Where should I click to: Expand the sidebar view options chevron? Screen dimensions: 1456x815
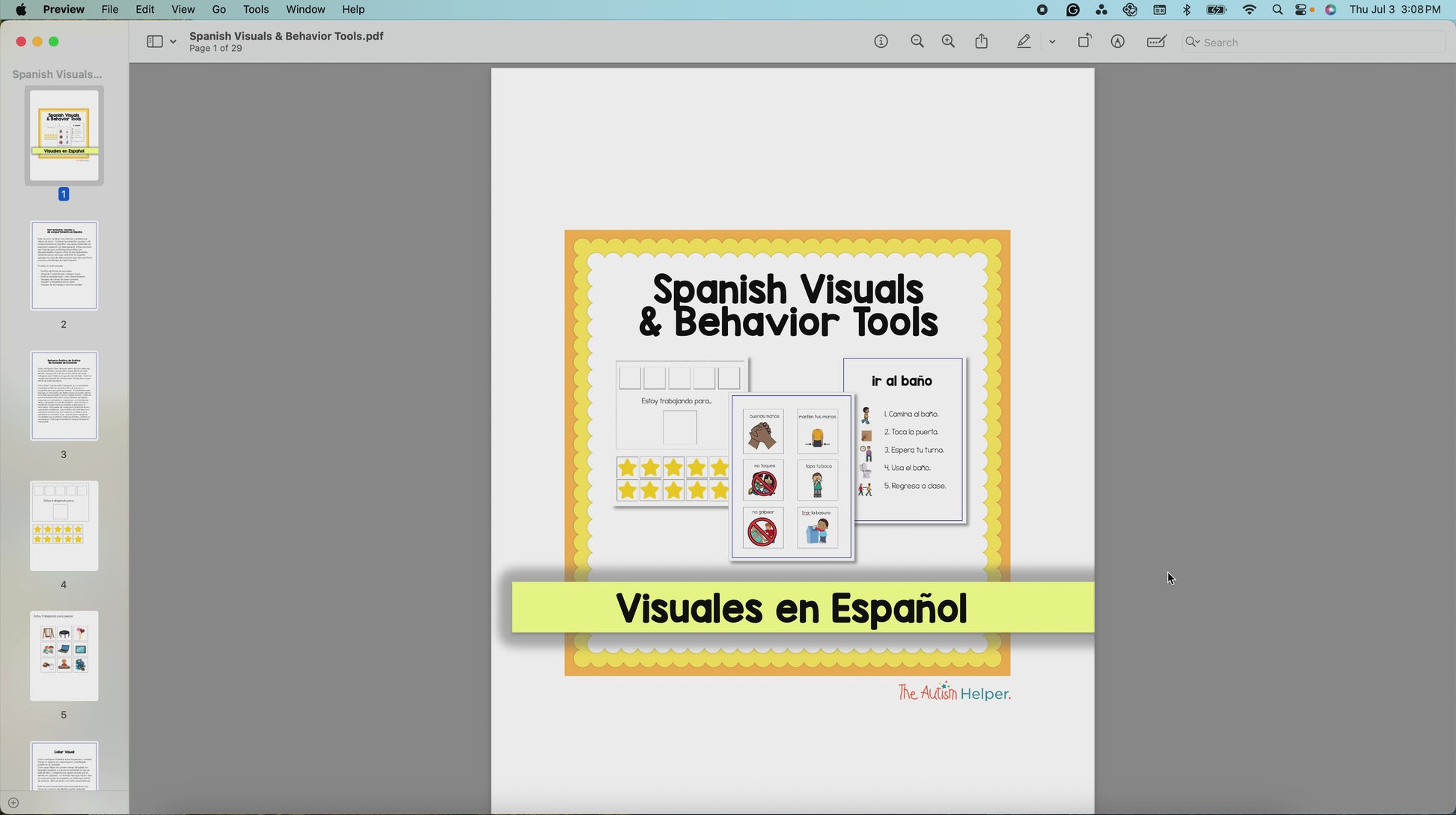coord(173,42)
